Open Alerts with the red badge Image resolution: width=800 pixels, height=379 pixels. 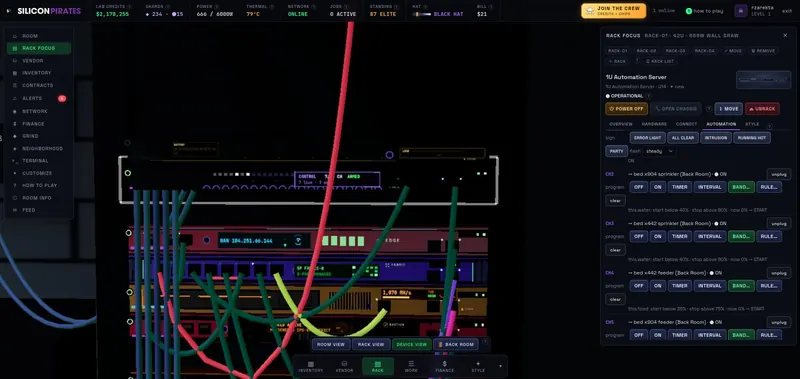(39, 98)
